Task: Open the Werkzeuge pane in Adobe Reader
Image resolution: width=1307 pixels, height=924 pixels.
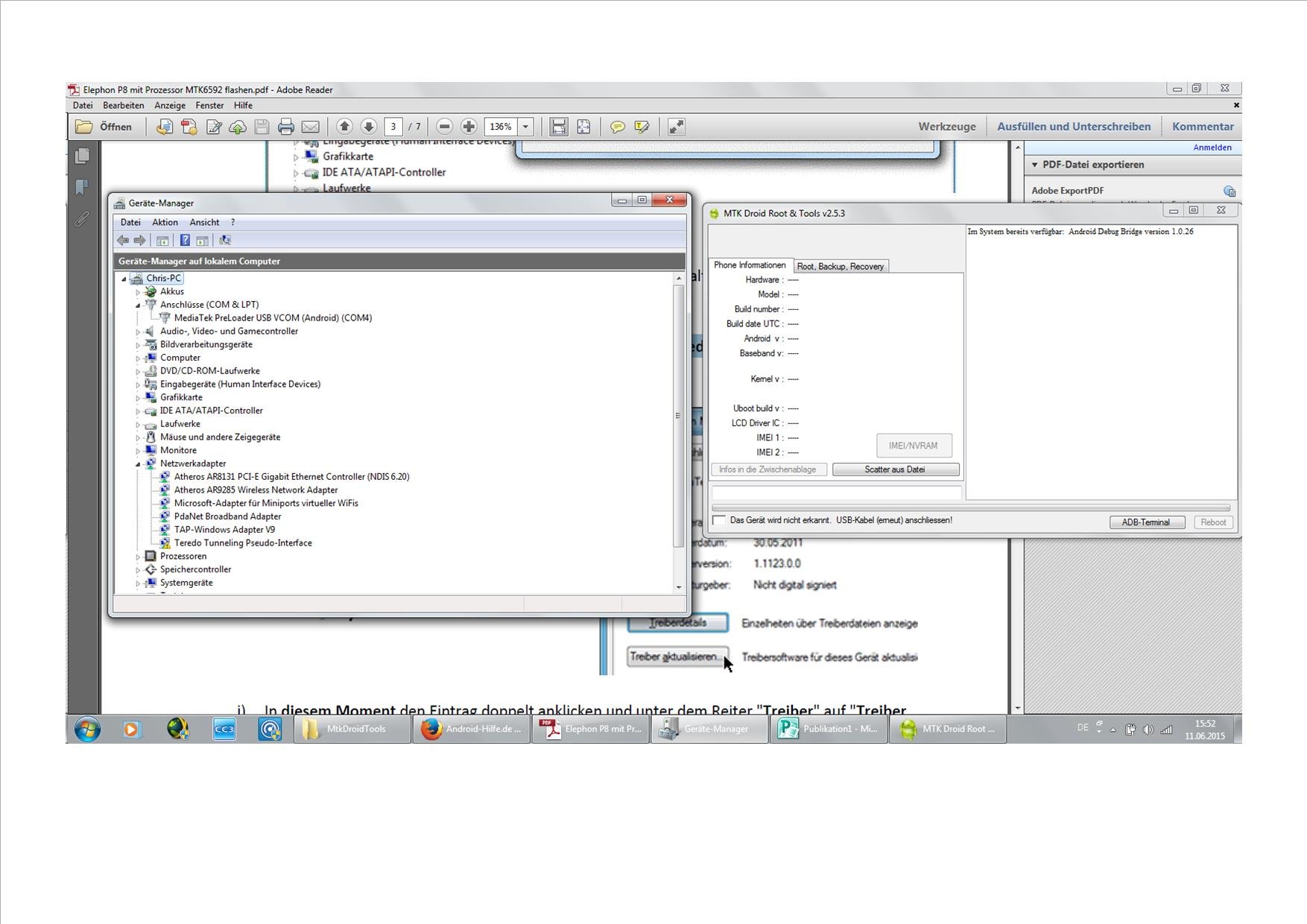Action: (x=947, y=127)
